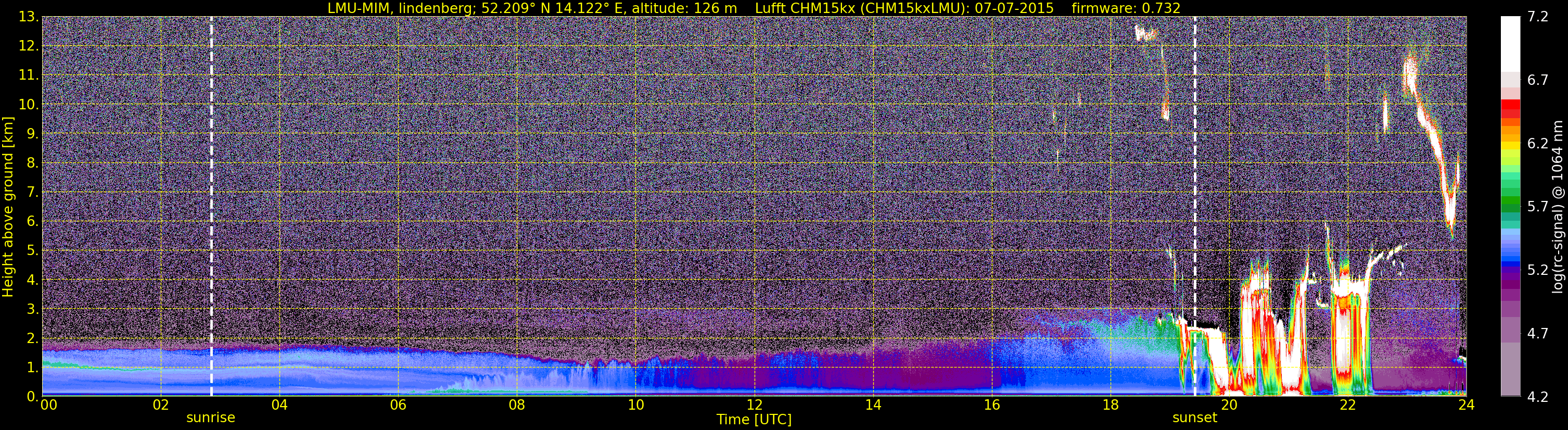This screenshot has width=1568, height=430.
Task: Click the "12." tick on the height axis
Action: coord(28,46)
